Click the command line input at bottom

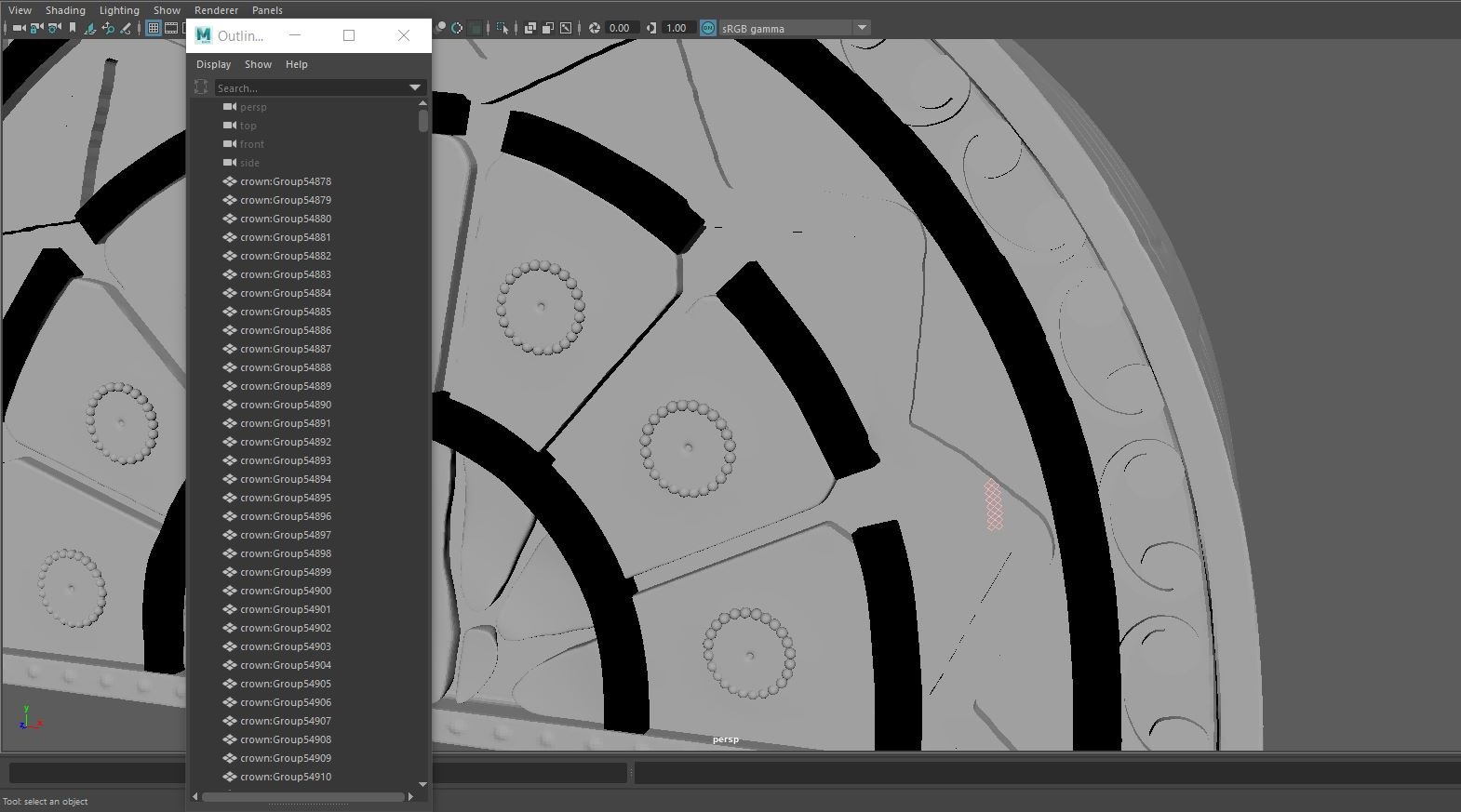point(316,773)
